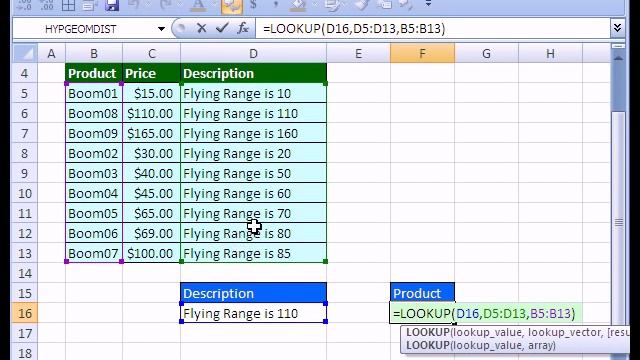Select cell containing Boom08

coord(94,113)
